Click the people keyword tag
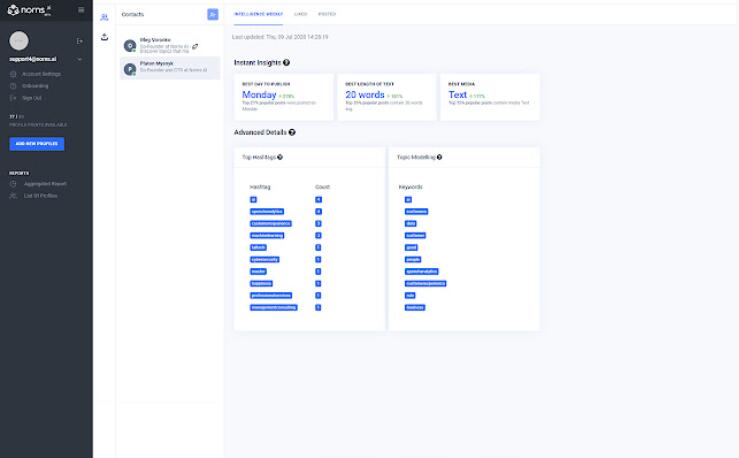The image size is (739, 458). [413, 259]
